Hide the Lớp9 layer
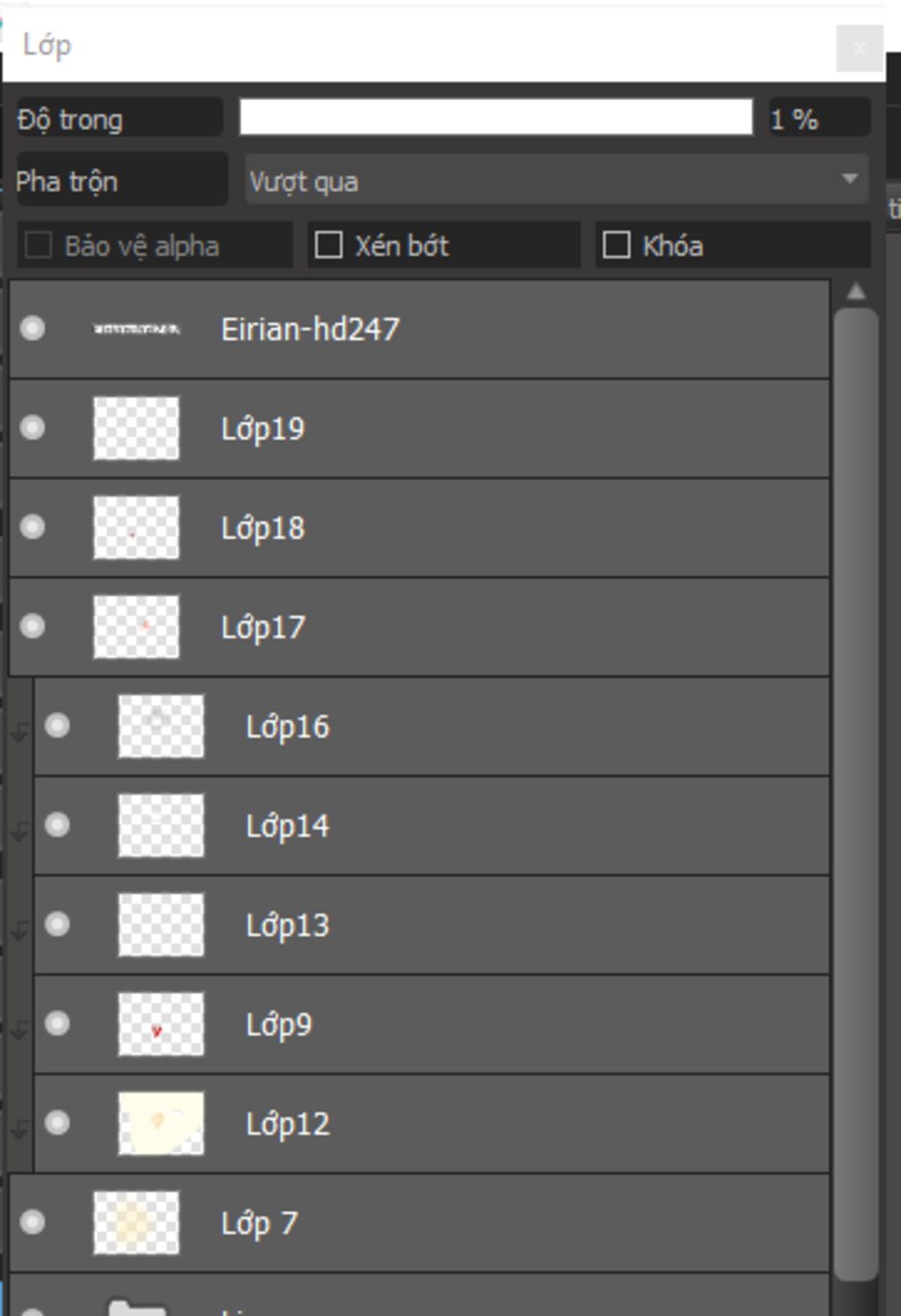The width and height of the screenshot is (901, 1316). pyautogui.click(x=57, y=1024)
